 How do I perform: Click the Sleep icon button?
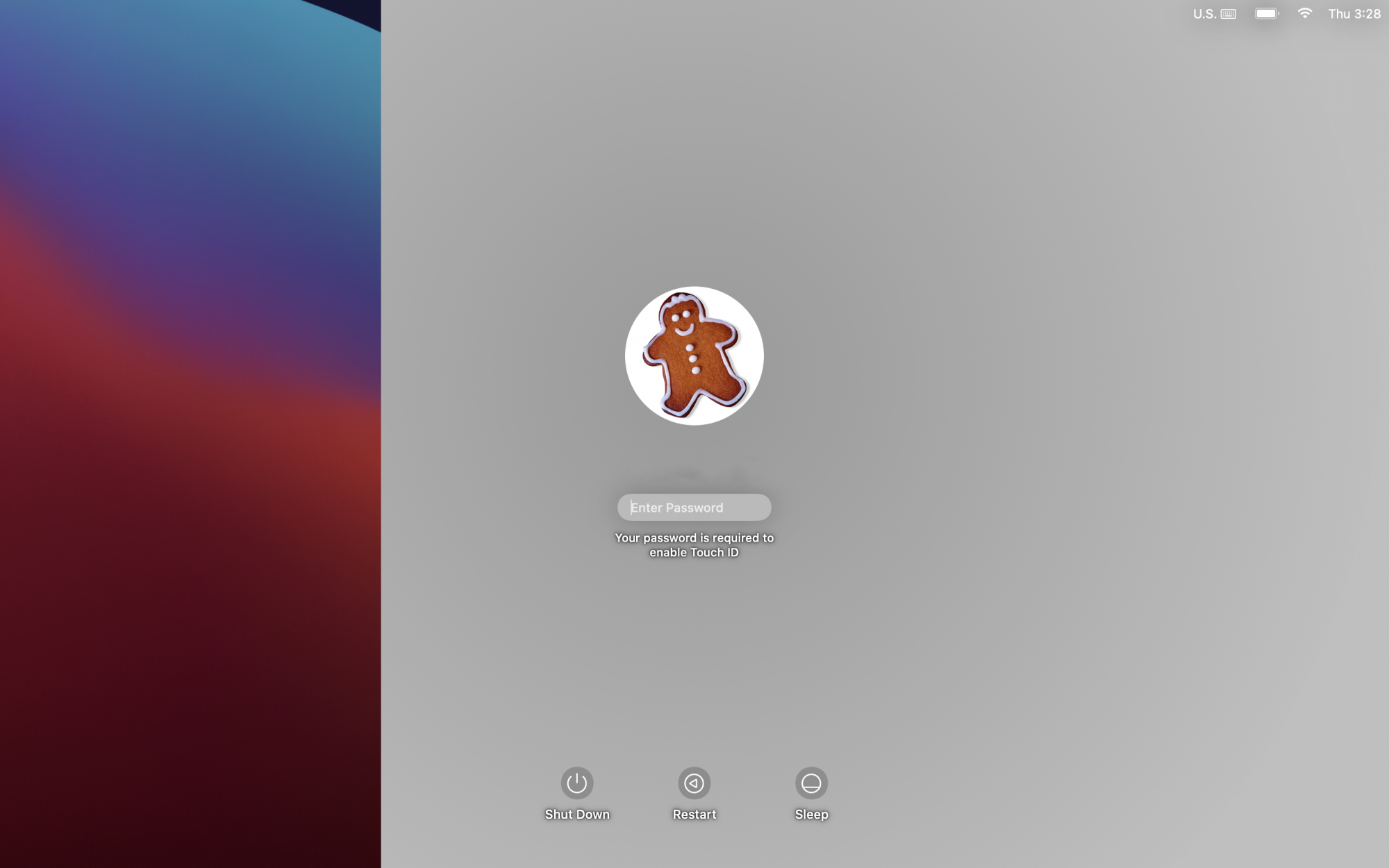pyautogui.click(x=811, y=783)
